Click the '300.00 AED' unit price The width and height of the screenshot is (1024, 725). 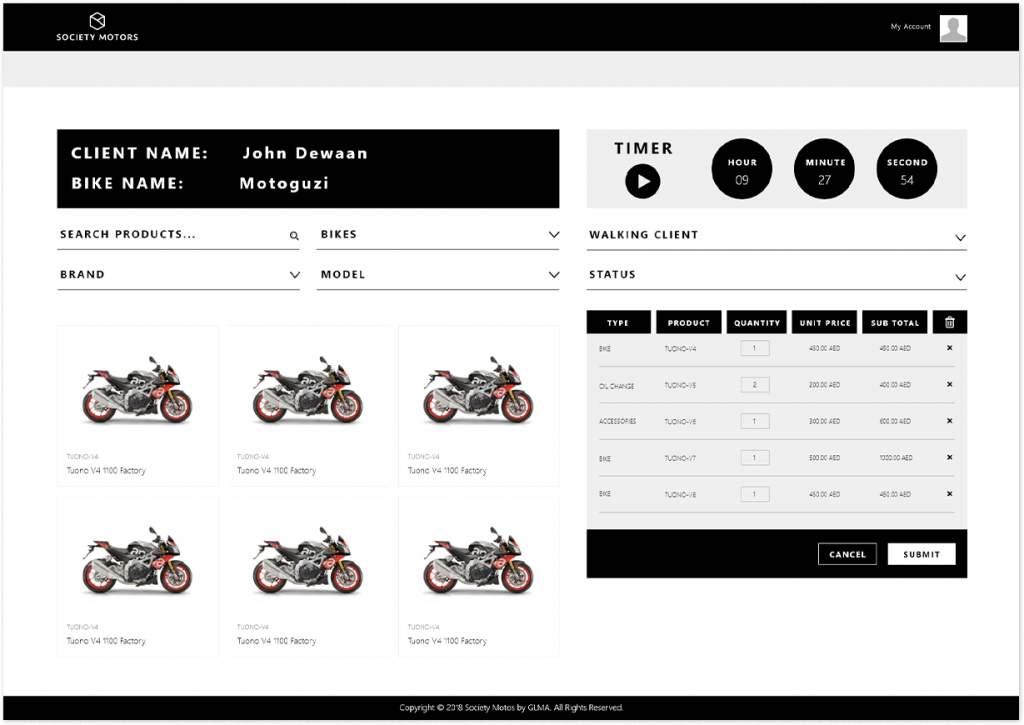click(x=825, y=421)
